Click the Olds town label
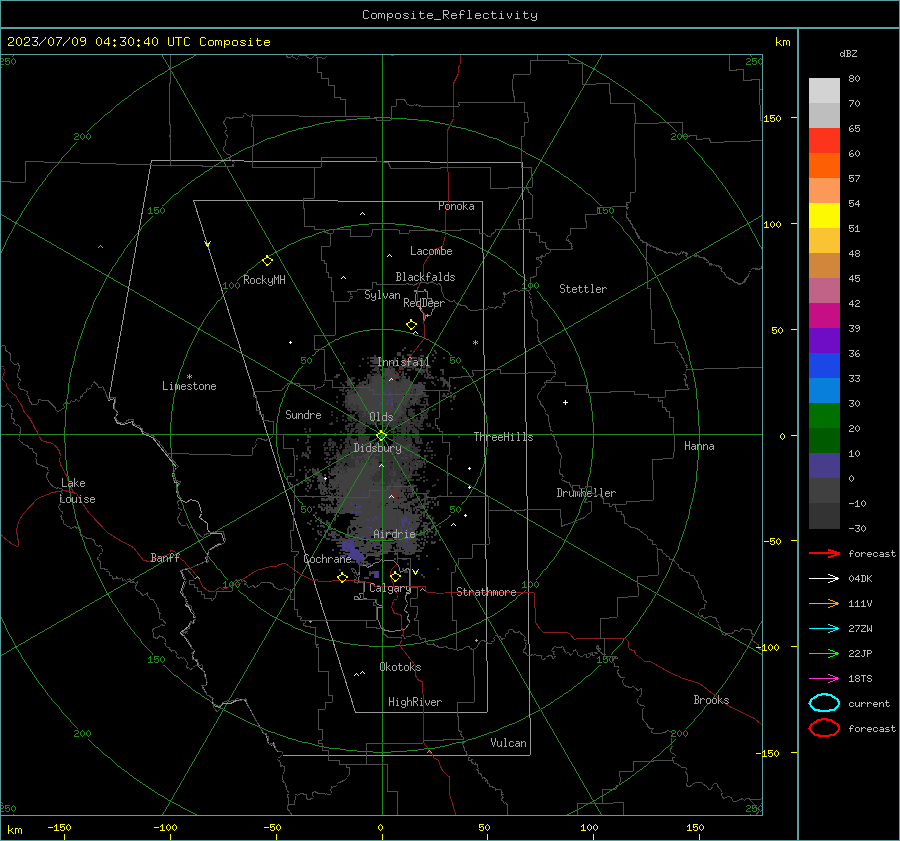Viewport: 900px width, 841px height. [x=381, y=417]
